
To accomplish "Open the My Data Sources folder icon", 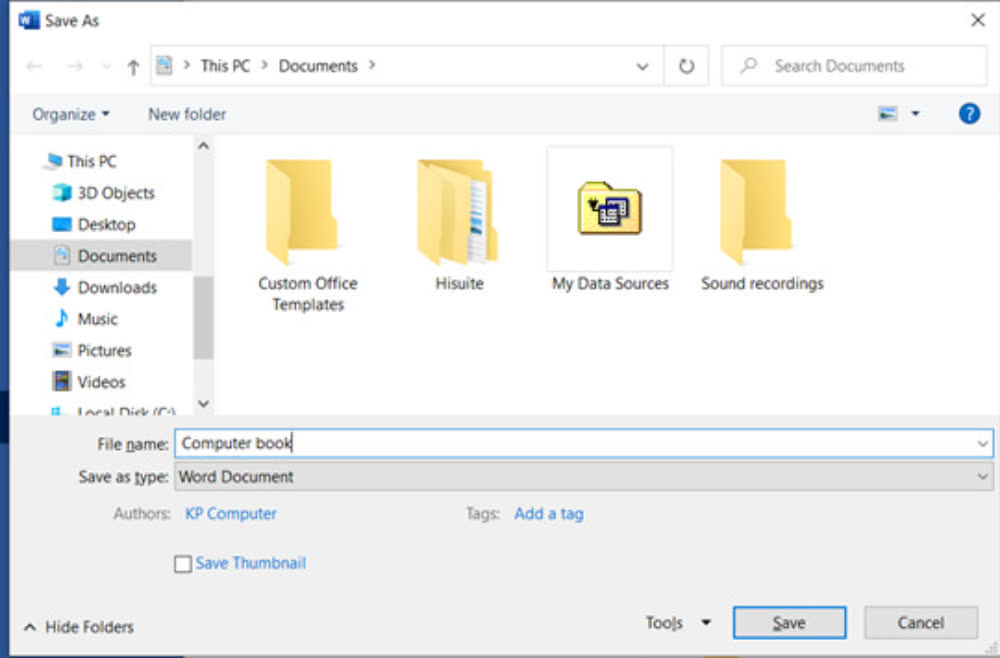I will (x=609, y=208).
